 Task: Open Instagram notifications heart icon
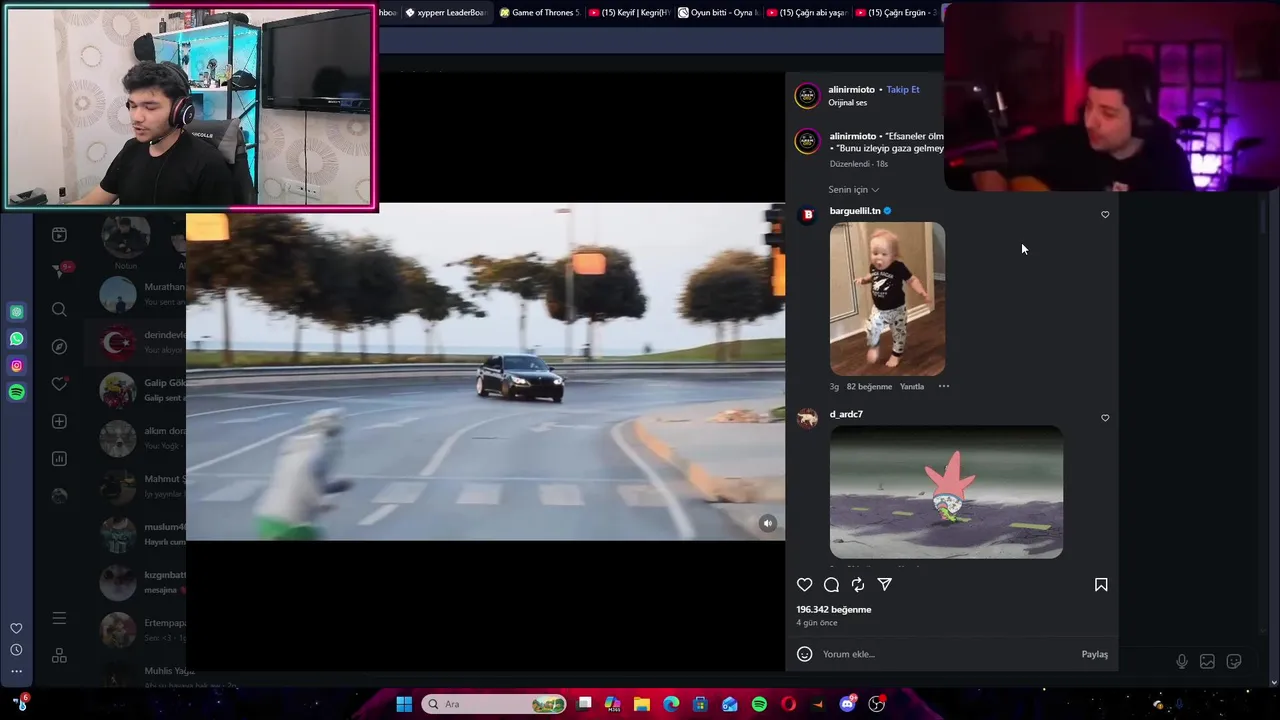pyautogui.click(x=59, y=384)
